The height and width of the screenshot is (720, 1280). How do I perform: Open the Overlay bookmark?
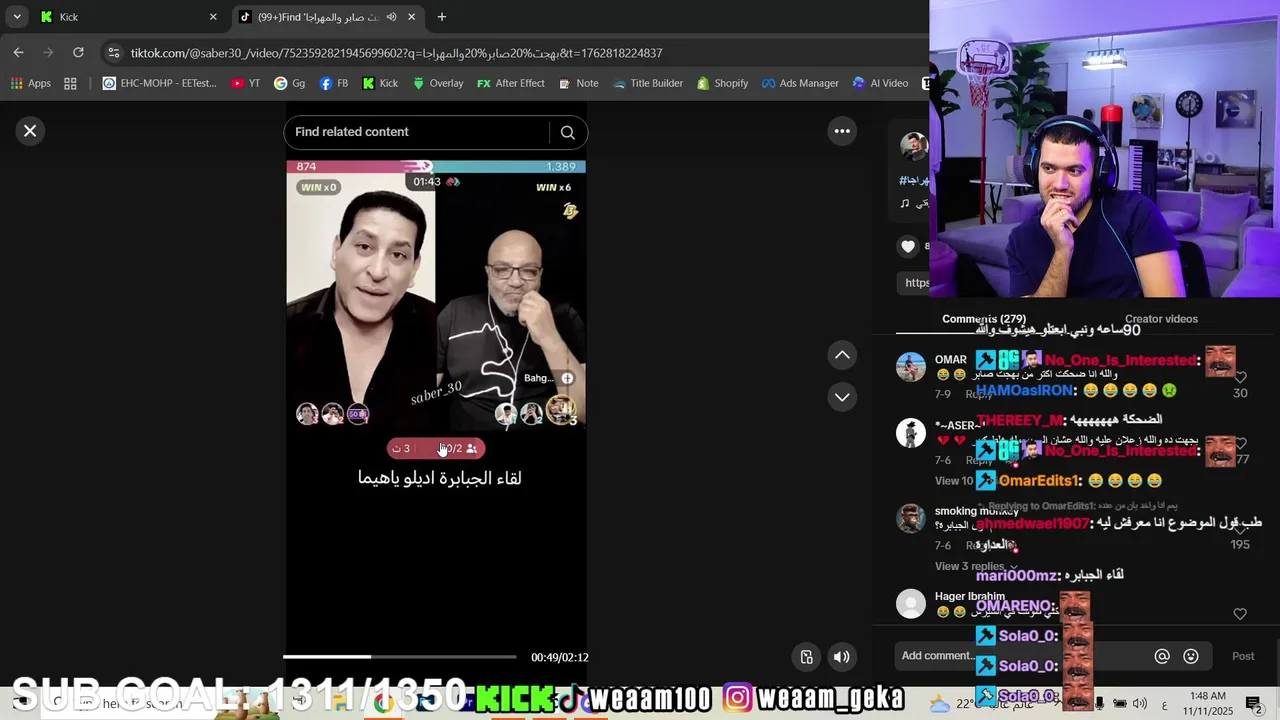[x=438, y=83]
